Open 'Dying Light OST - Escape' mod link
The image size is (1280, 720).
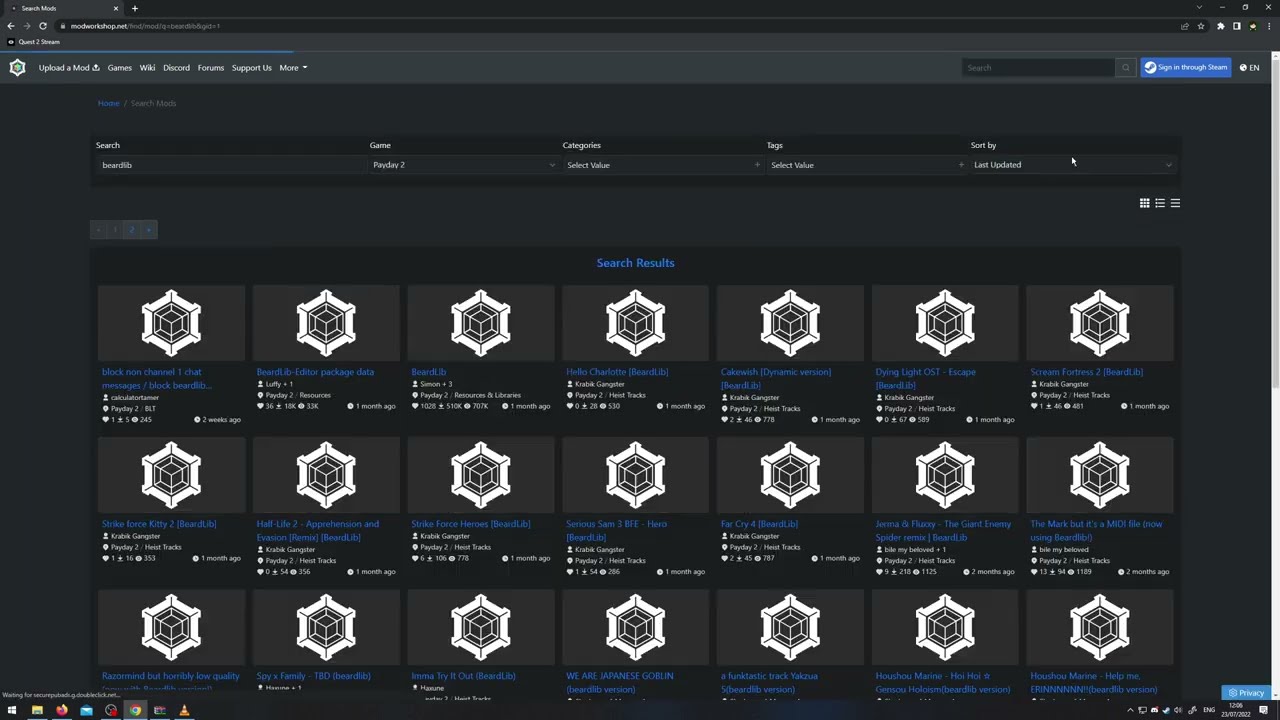[925, 378]
